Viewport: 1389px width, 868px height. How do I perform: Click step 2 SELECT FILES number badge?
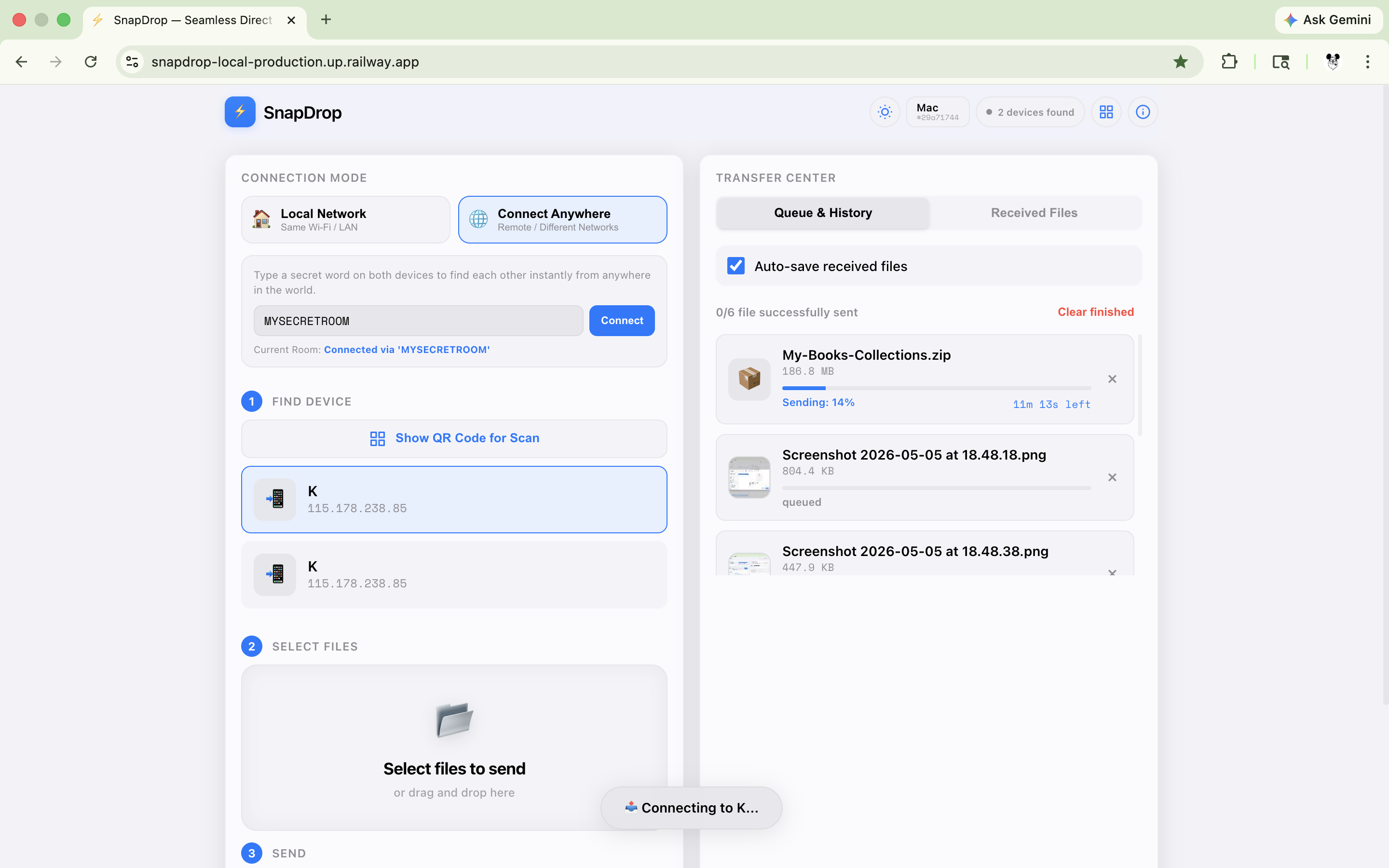coord(251,646)
